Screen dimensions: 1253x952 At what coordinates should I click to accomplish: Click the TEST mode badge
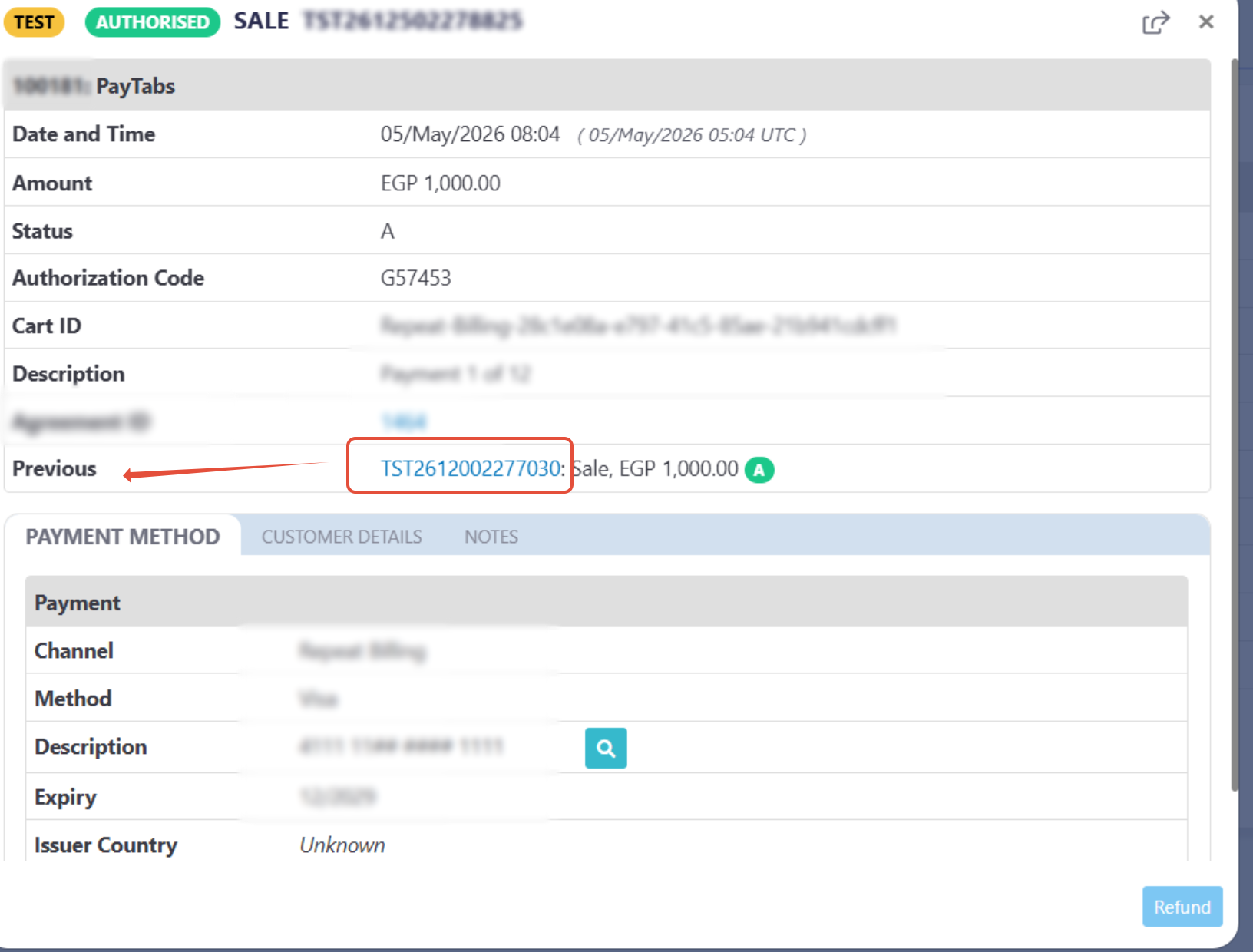[34, 21]
